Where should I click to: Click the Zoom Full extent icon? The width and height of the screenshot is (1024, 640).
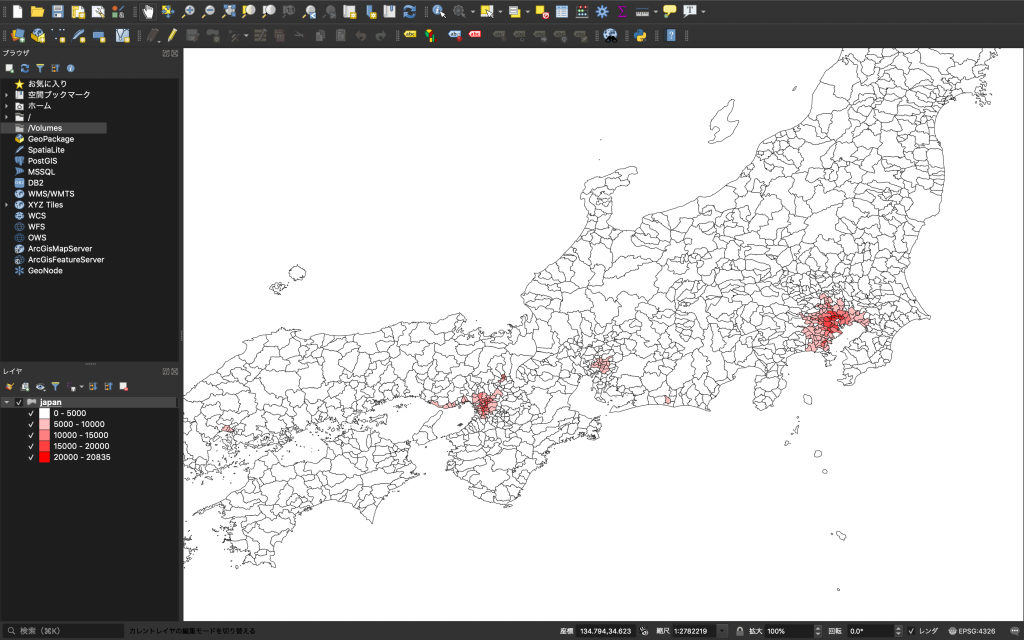[x=229, y=11]
